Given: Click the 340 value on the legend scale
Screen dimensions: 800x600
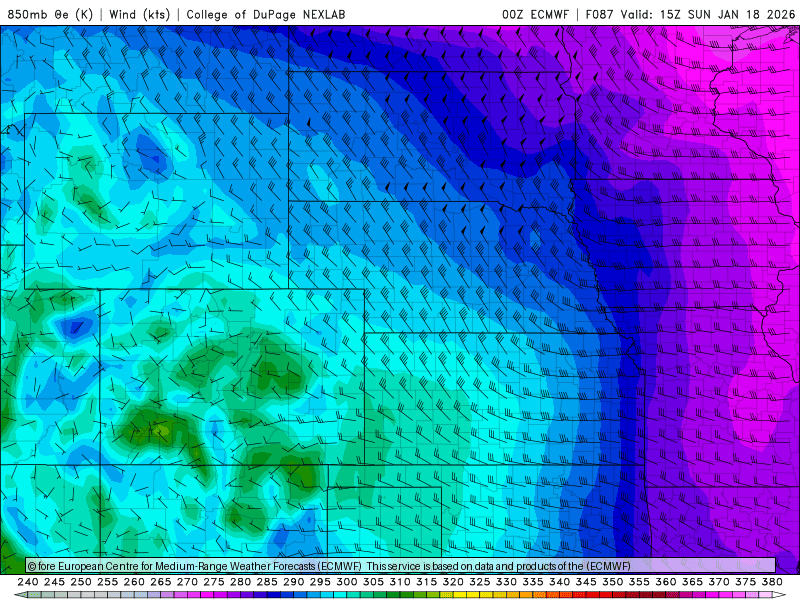Looking at the screenshot, I should point(559,582).
